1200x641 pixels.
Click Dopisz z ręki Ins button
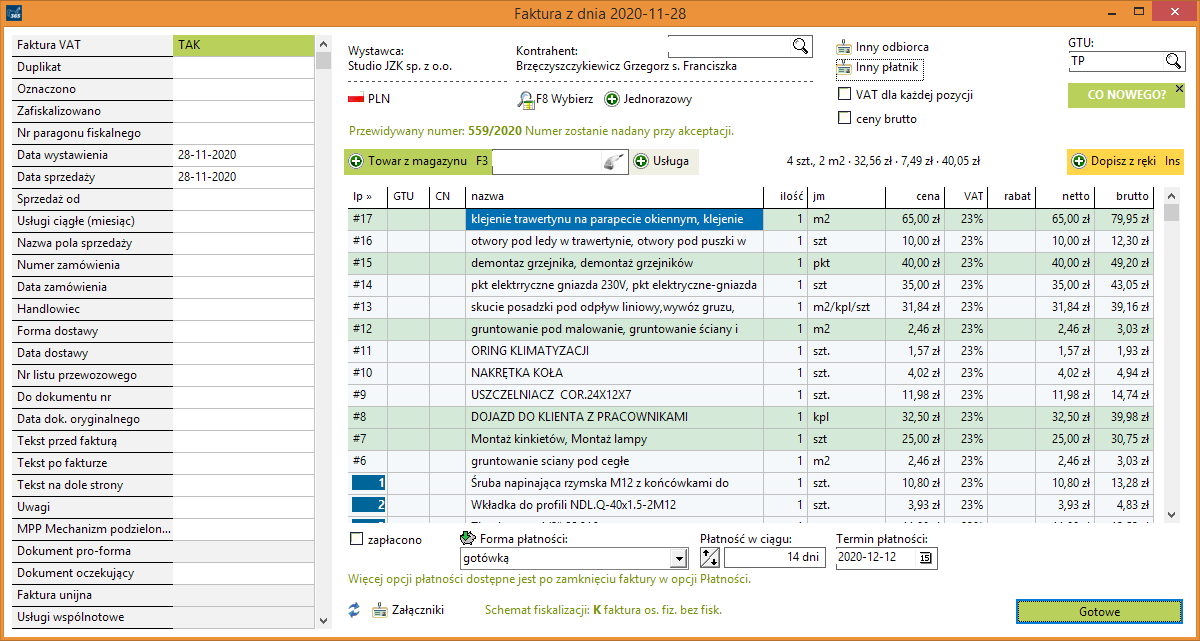point(1126,161)
